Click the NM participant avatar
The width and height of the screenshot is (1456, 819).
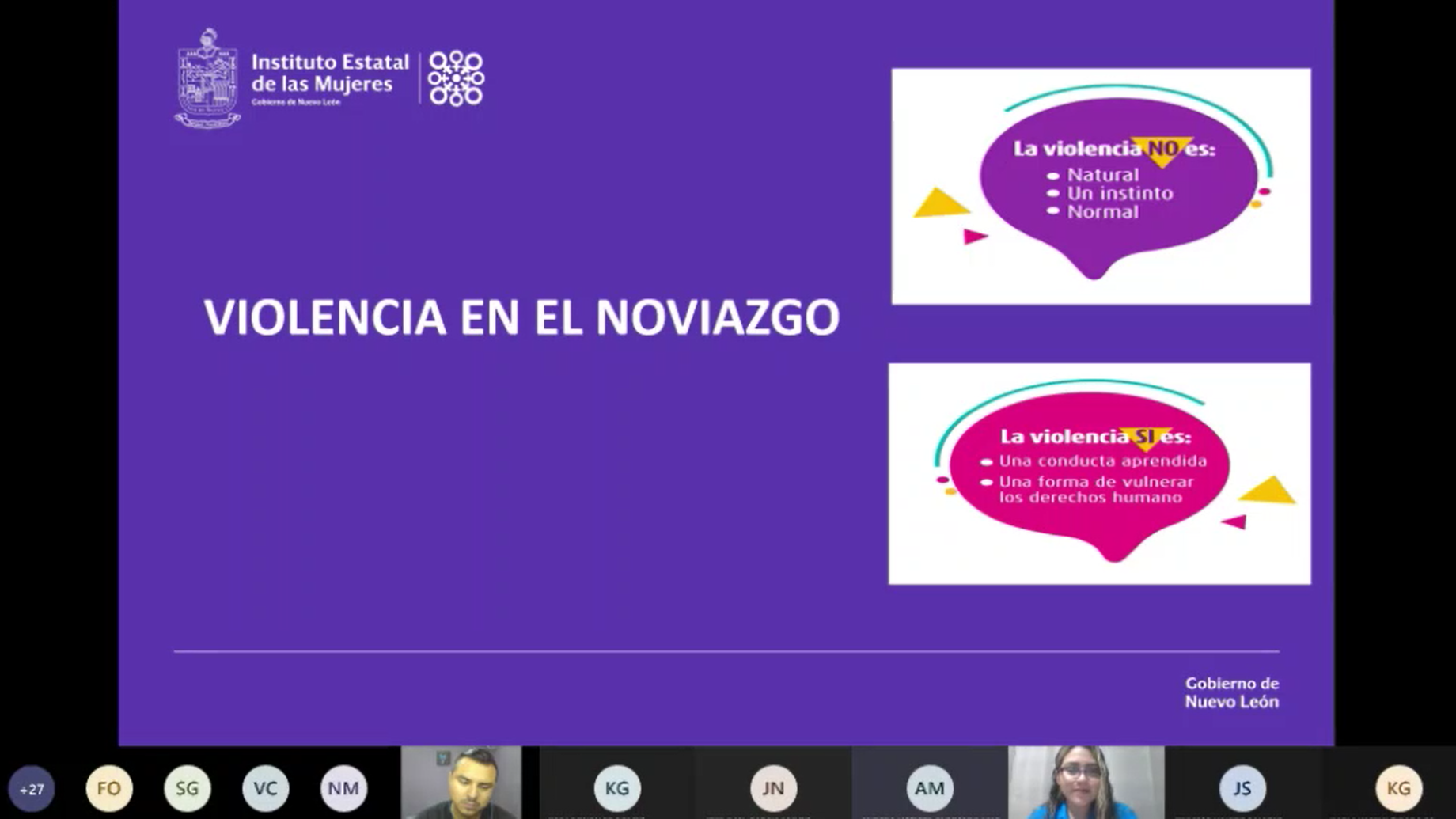pyautogui.click(x=343, y=788)
